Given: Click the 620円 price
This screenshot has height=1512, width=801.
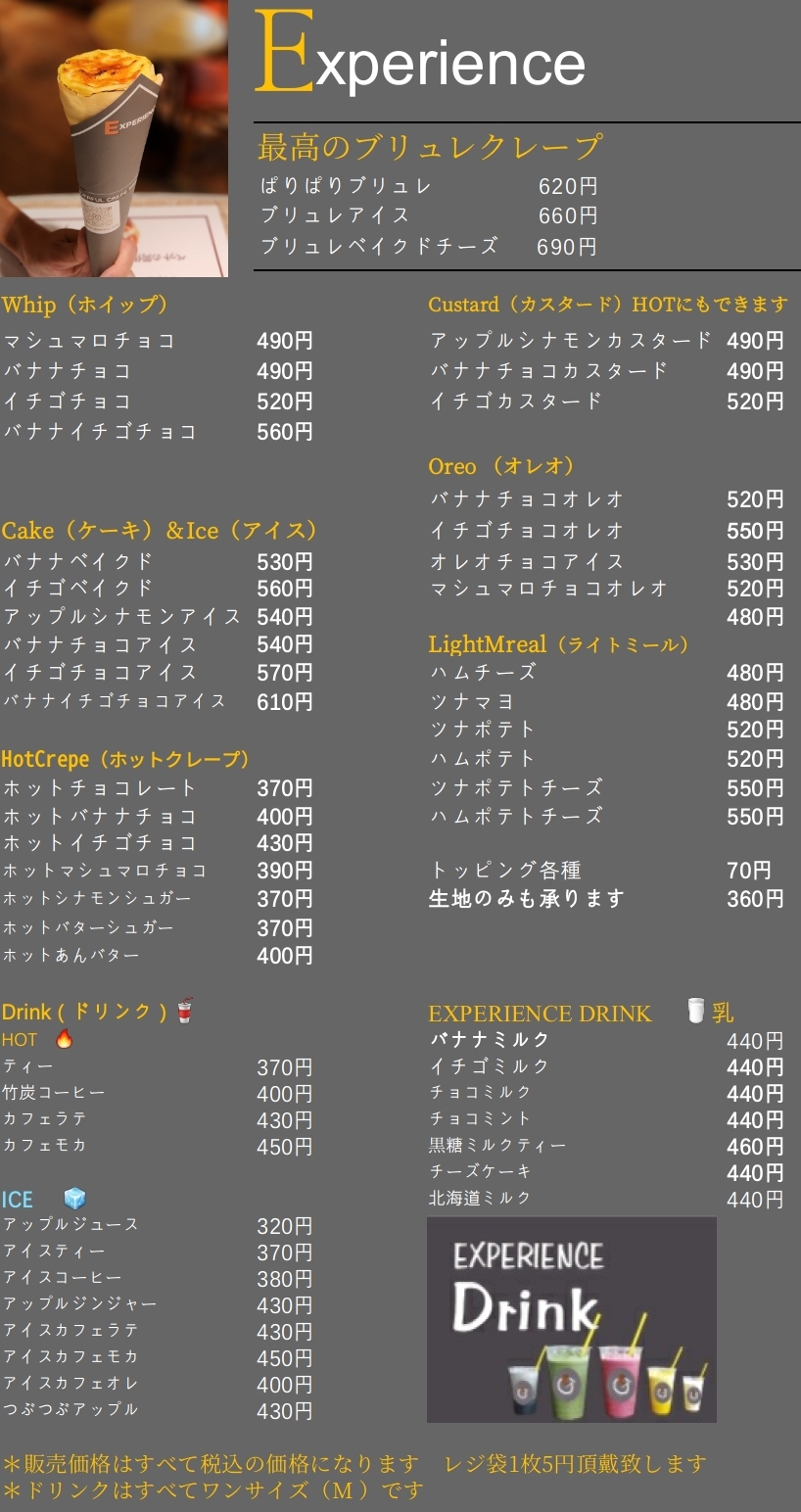Looking at the screenshot, I should pyautogui.click(x=568, y=186).
